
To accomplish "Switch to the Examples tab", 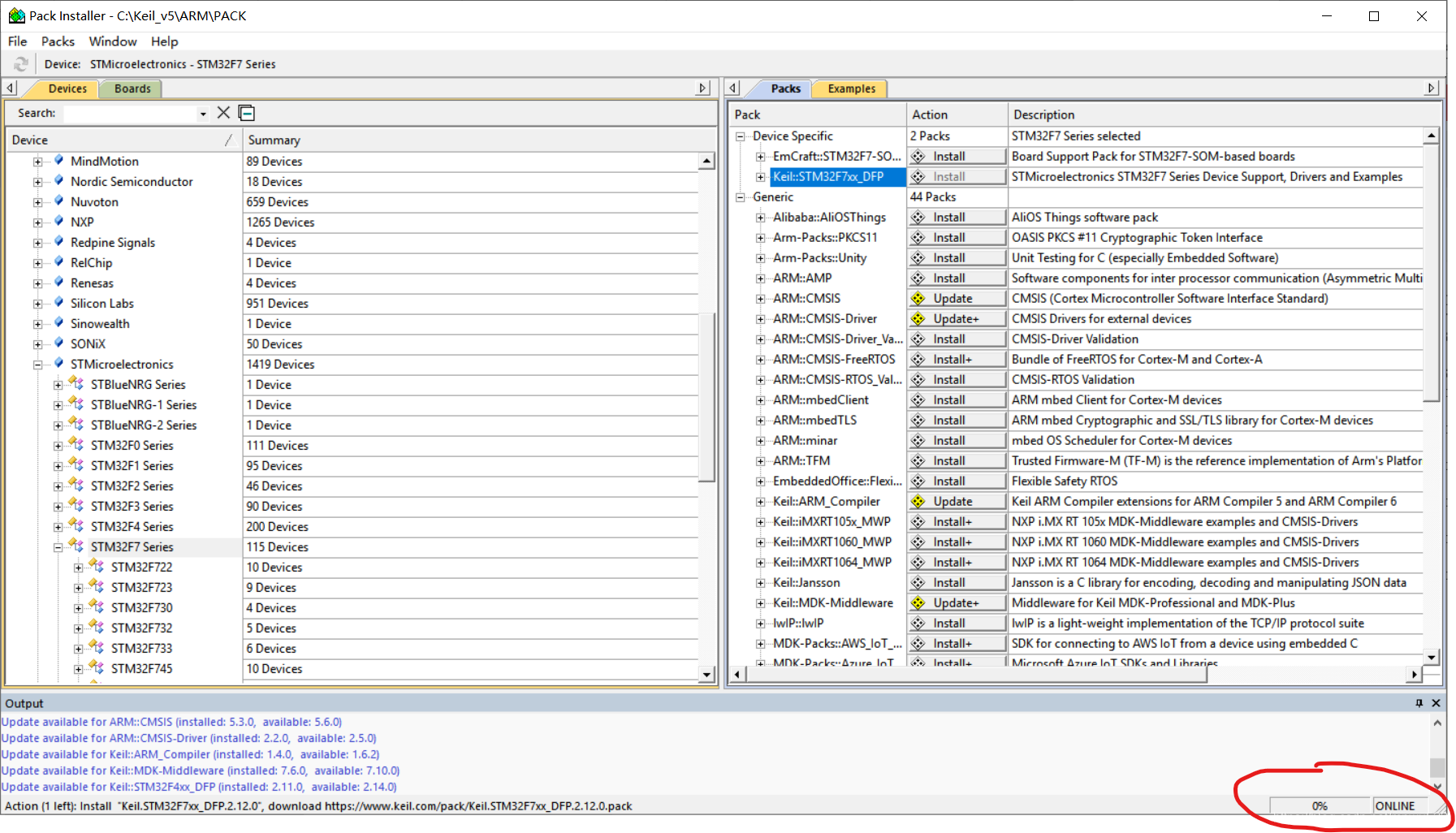I will click(x=852, y=88).
